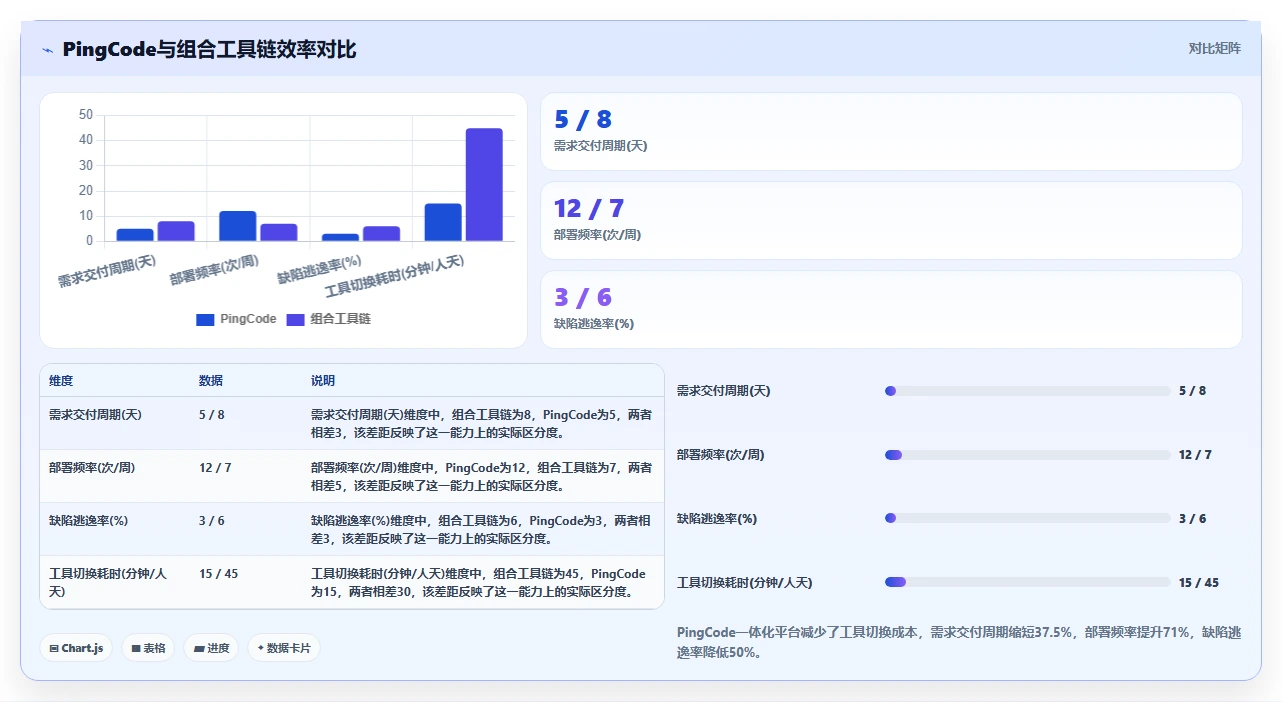
Task: Click the 进度 tag chip
Action: click(x=211, y=648)
